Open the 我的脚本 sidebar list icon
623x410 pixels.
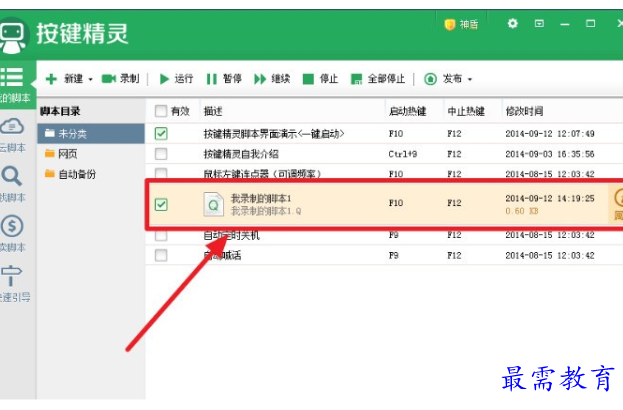pyautogui.click(x=12, y=77)
